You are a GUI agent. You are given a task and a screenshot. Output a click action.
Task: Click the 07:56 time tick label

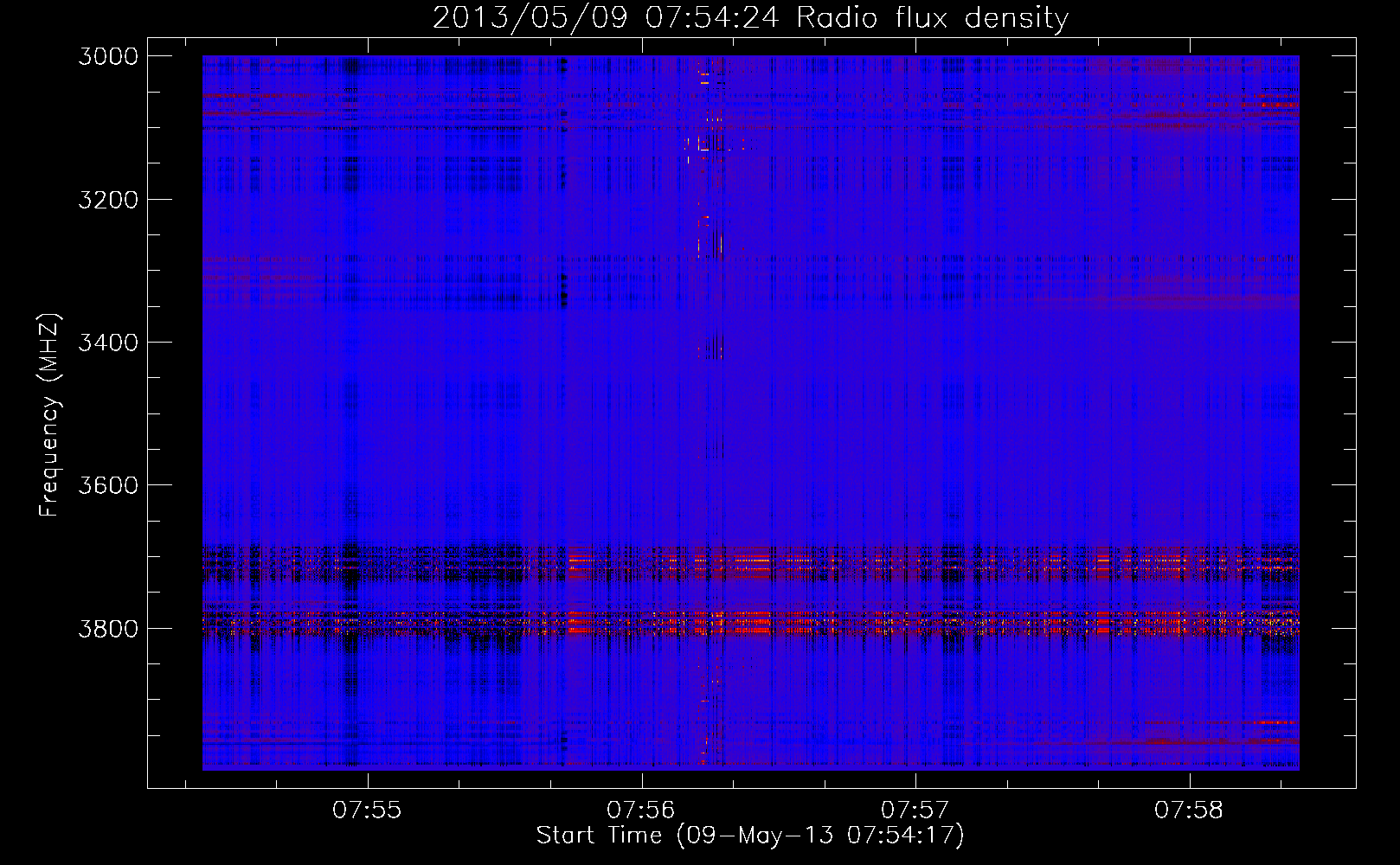[x=641, y=811]
